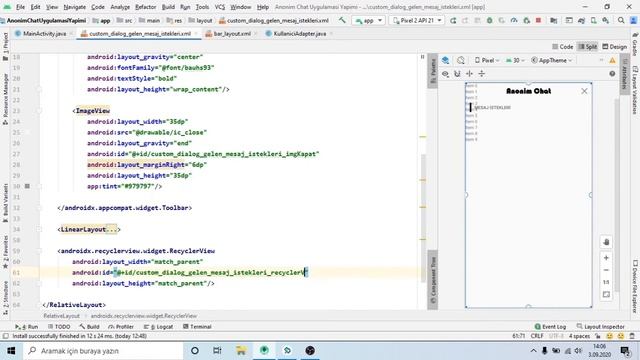Collapse the ImageView tag fold marker

point(39,111)
